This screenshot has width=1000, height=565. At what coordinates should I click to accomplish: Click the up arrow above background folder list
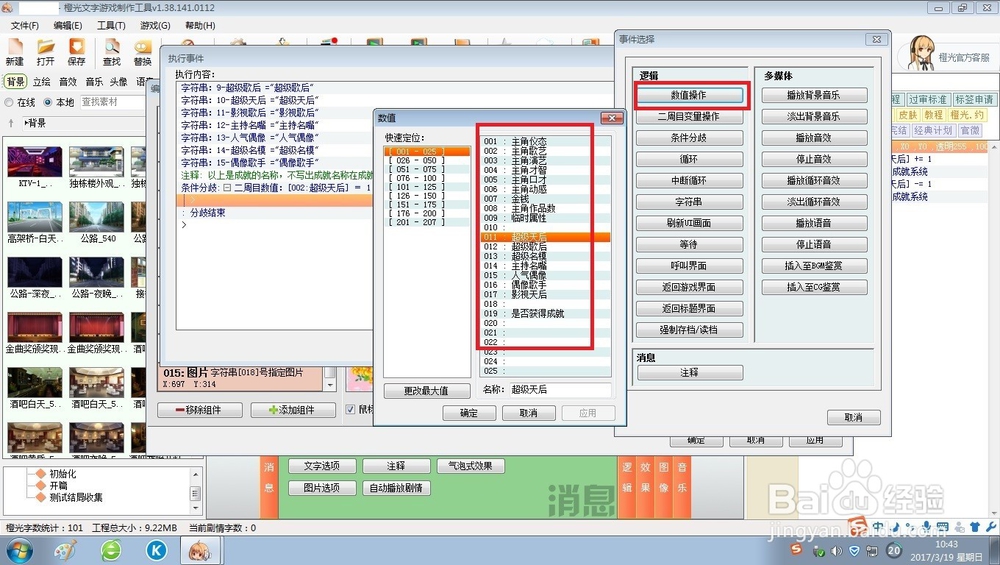(11, 123)
